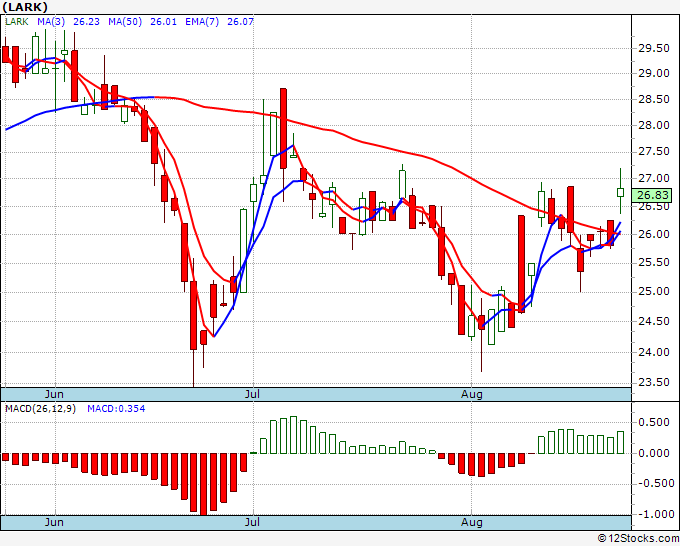Click the 27.00 price axis label
Screen dimensions: 680x546
(x=654, y=178)
